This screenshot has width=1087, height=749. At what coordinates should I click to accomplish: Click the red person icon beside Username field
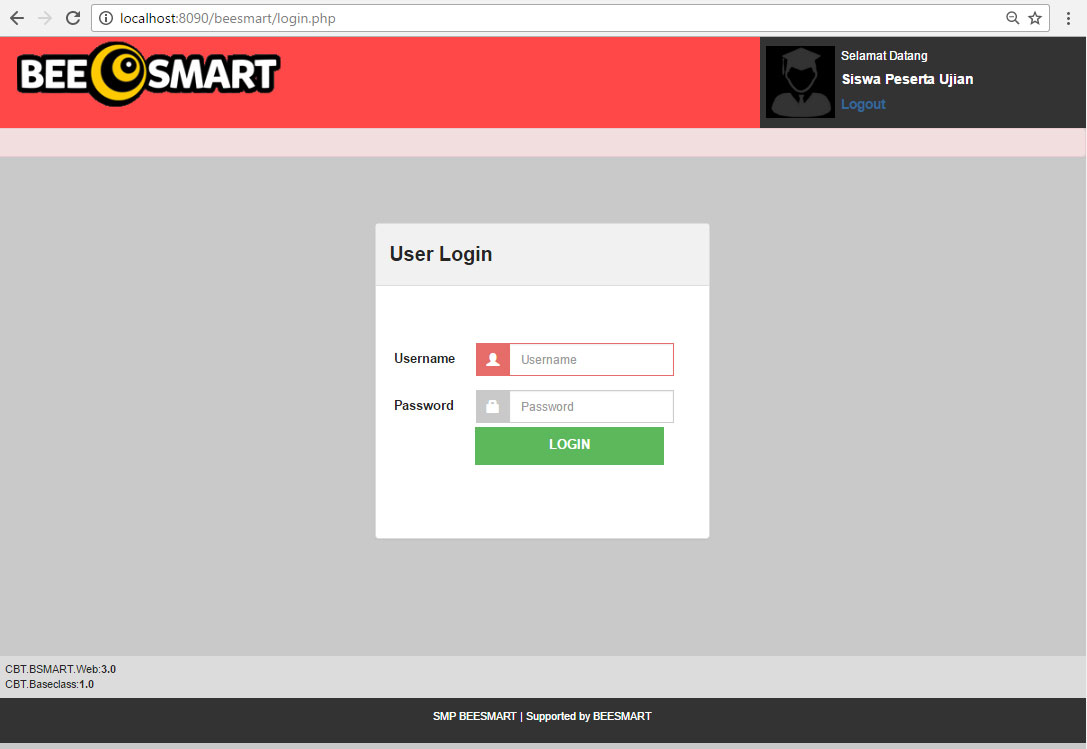click(492, 358)
